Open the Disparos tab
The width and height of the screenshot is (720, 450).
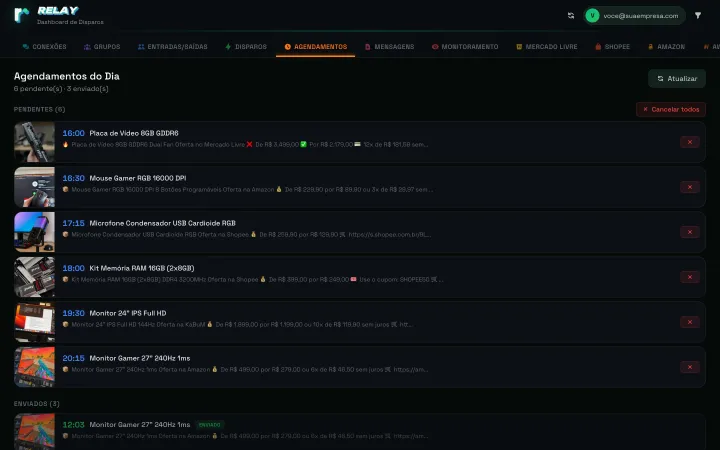246,47
